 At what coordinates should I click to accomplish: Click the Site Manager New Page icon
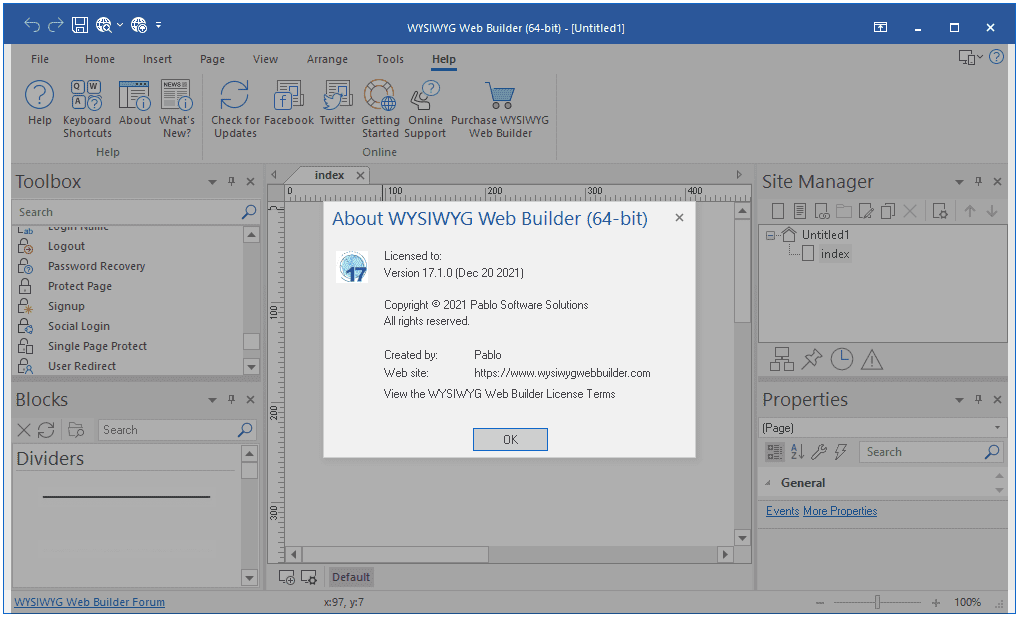point(778,211)
